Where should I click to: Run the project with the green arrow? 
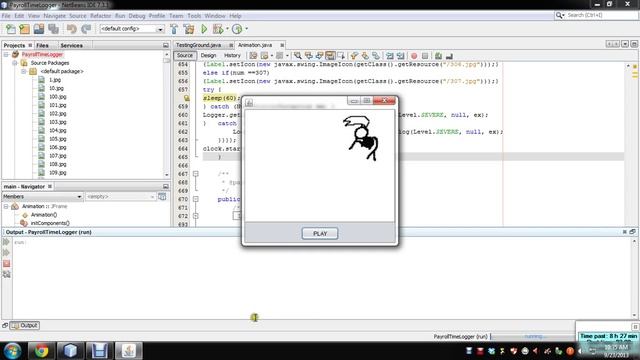[204, 29]
